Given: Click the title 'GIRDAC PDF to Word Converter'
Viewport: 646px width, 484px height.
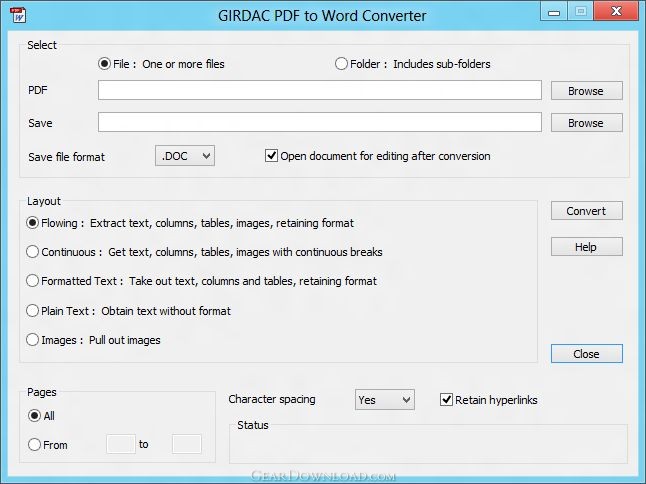Looking at the screenshot, I should pos(322,16).
